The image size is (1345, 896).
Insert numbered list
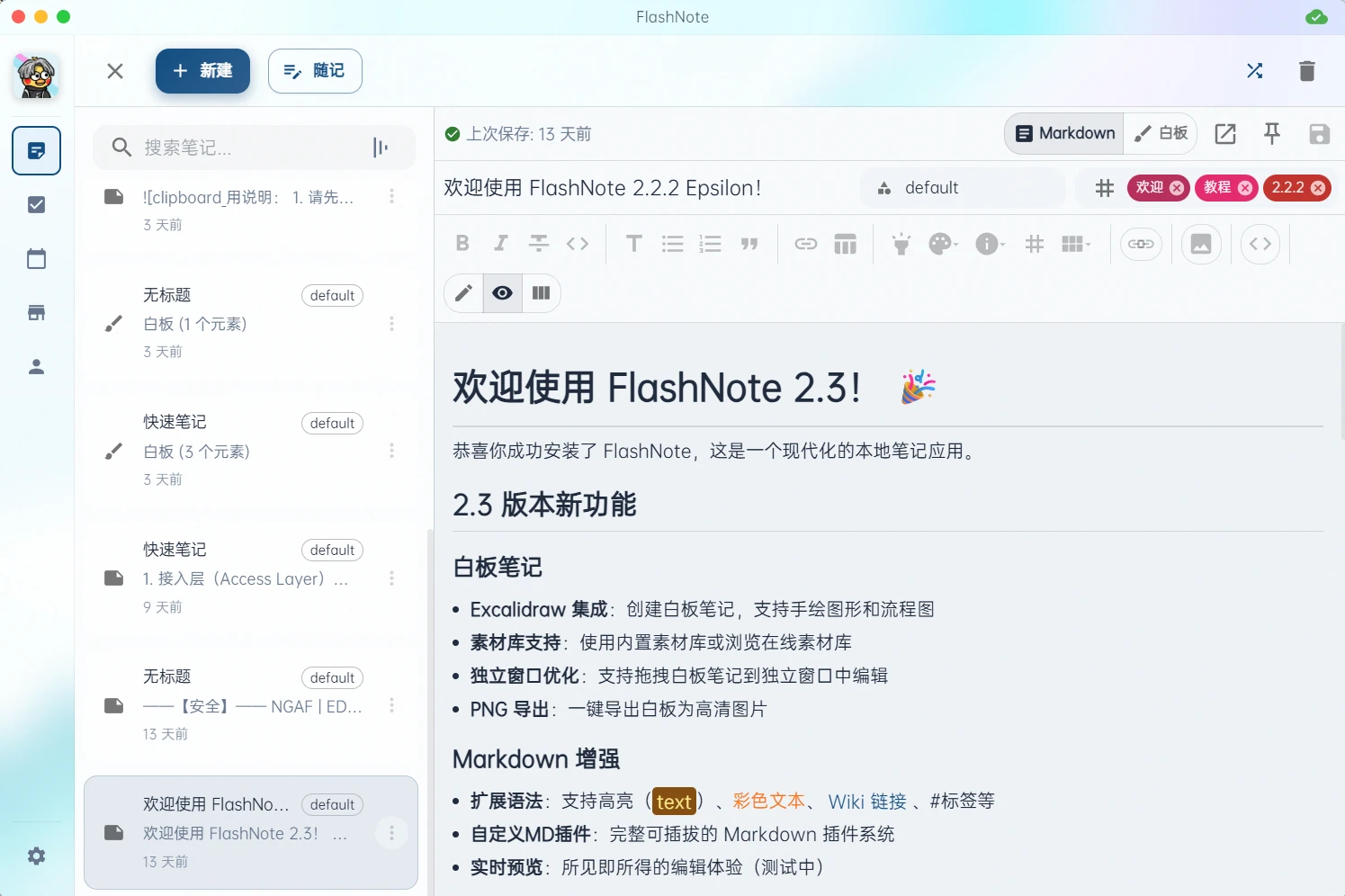point(711,244)
